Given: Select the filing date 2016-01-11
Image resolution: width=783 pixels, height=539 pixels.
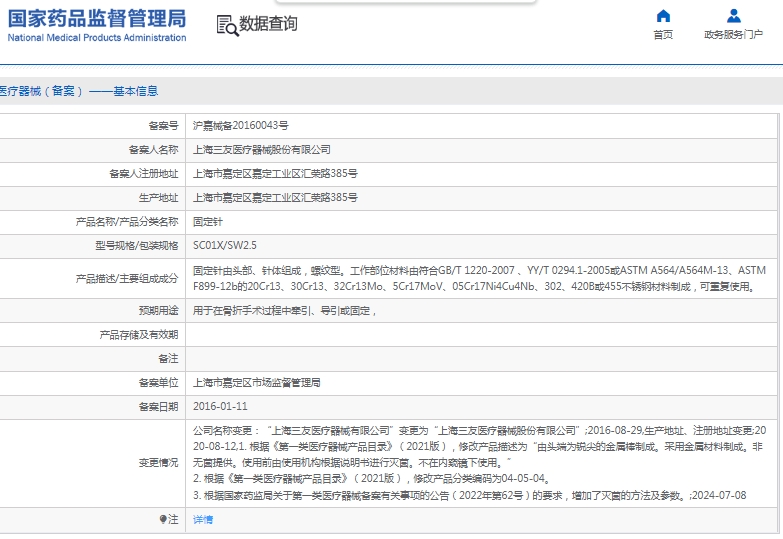Looking at the screenshot, I should 220,406.
